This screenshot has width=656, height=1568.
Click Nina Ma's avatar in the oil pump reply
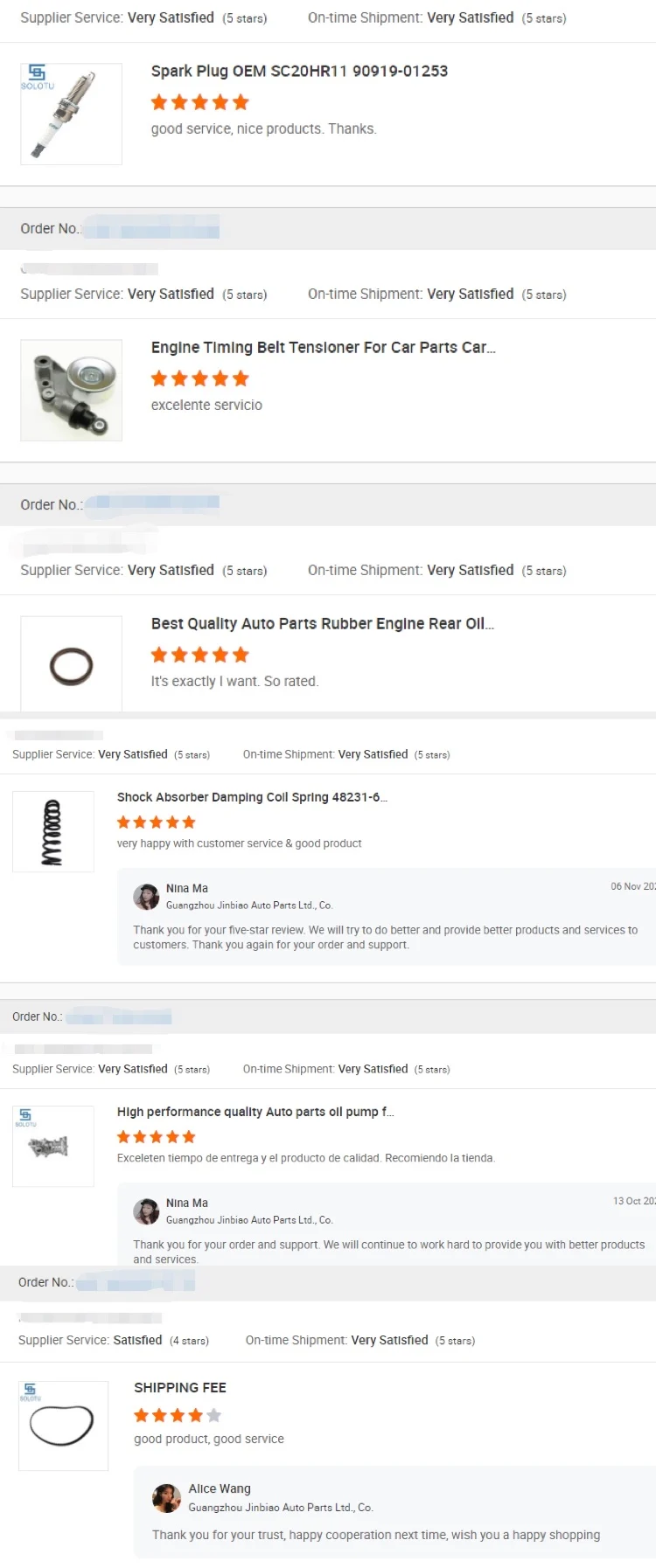click(x=146, y=1211)
